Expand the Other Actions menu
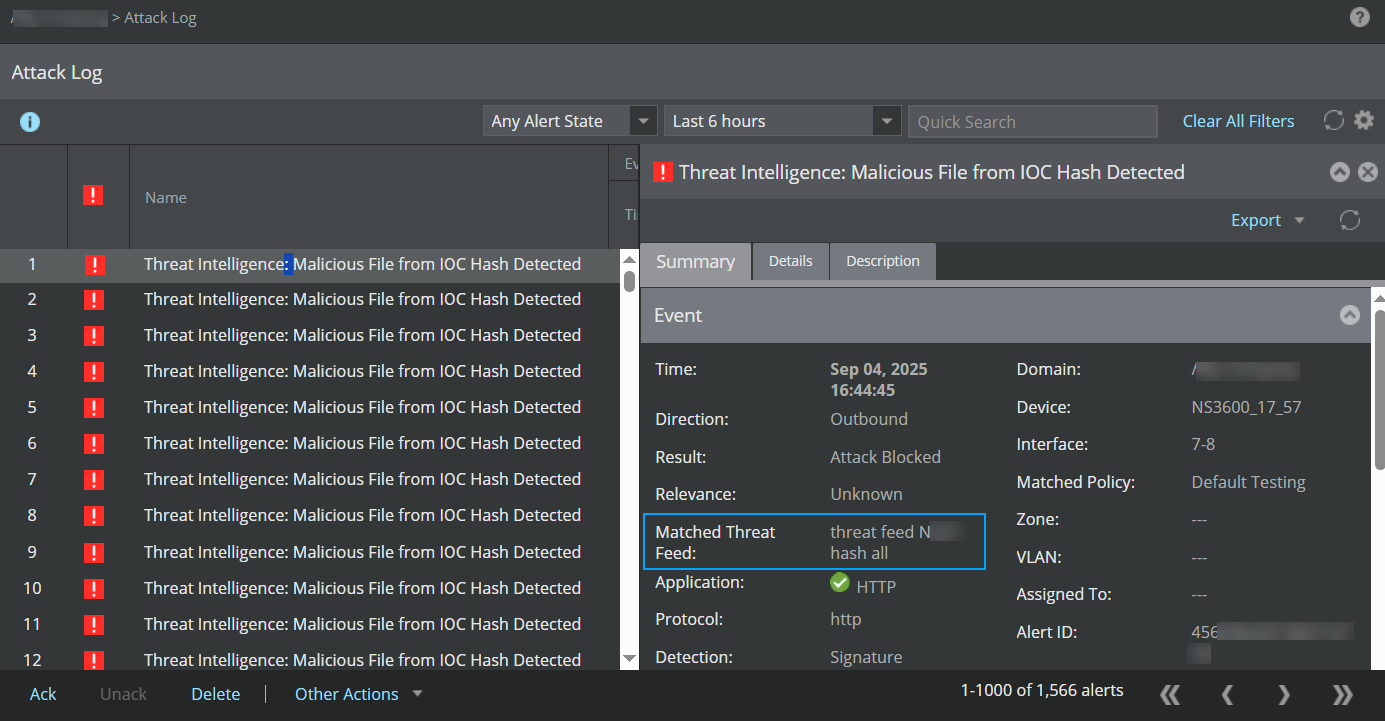The height and width of the screenshot is (721, 1385). (x=358, y=694)
